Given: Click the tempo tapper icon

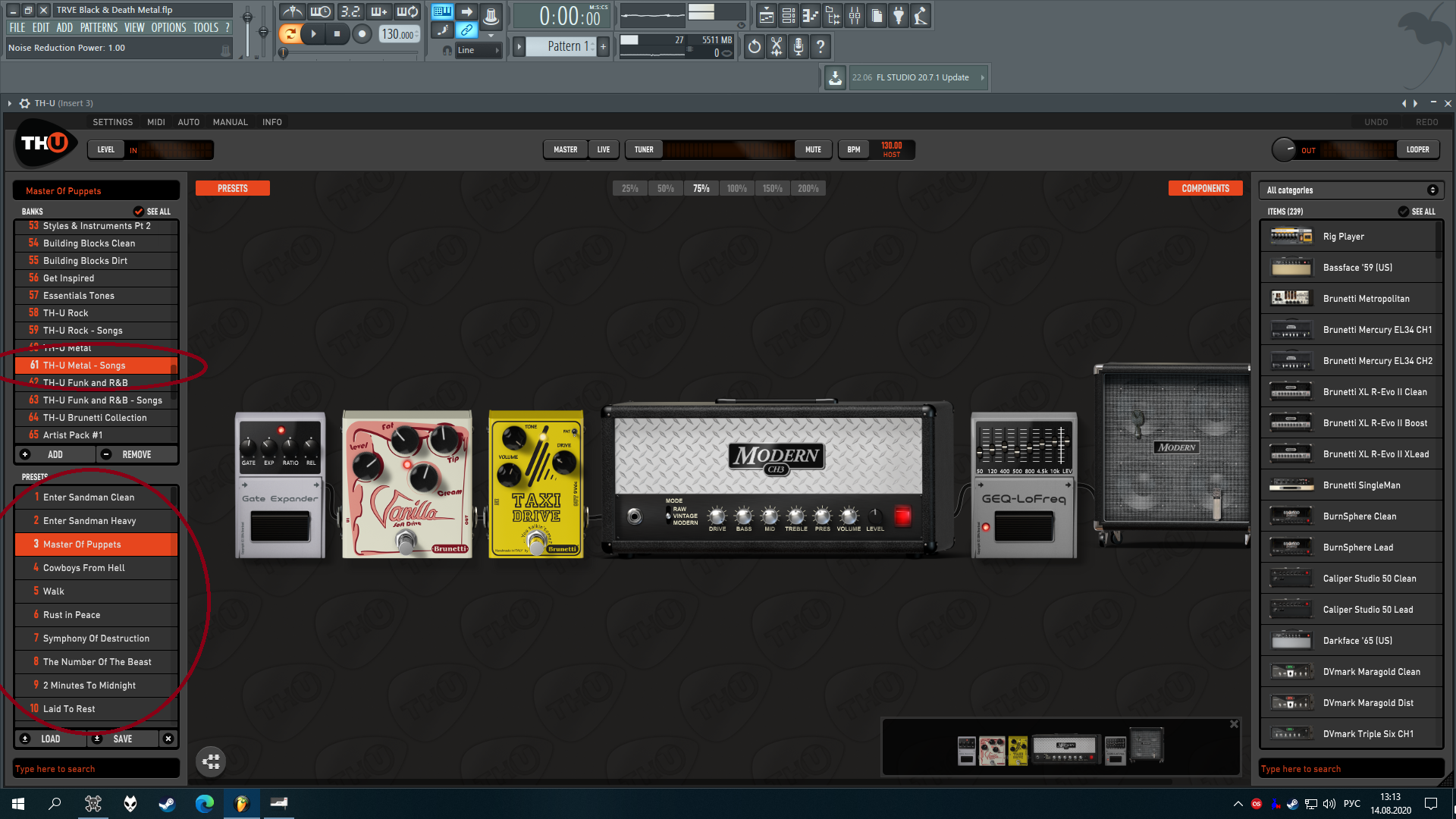Looking at the screenshot, I should (x=921, y=16).
